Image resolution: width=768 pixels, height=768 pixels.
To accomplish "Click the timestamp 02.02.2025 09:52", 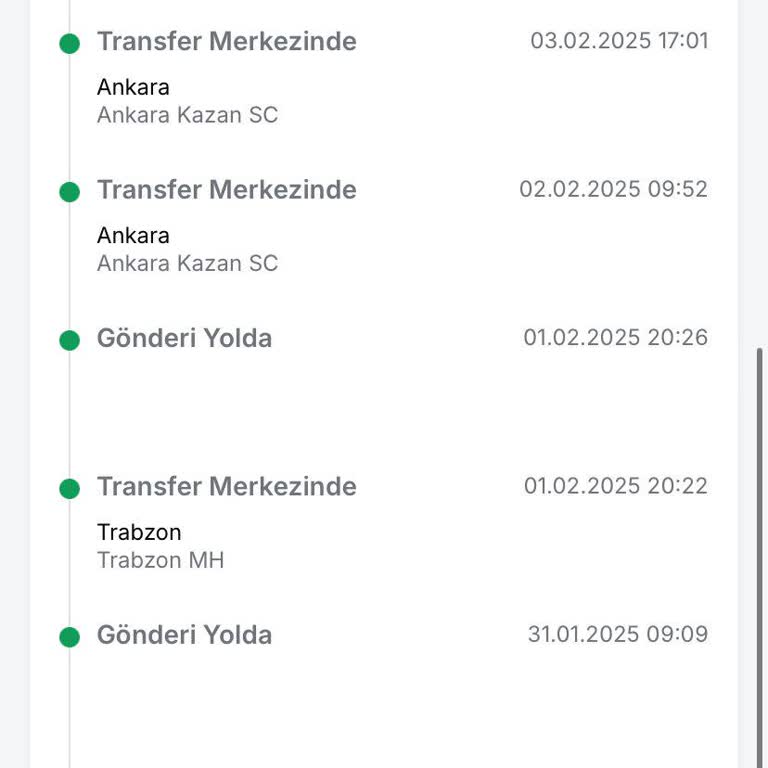I will [613, 189].
